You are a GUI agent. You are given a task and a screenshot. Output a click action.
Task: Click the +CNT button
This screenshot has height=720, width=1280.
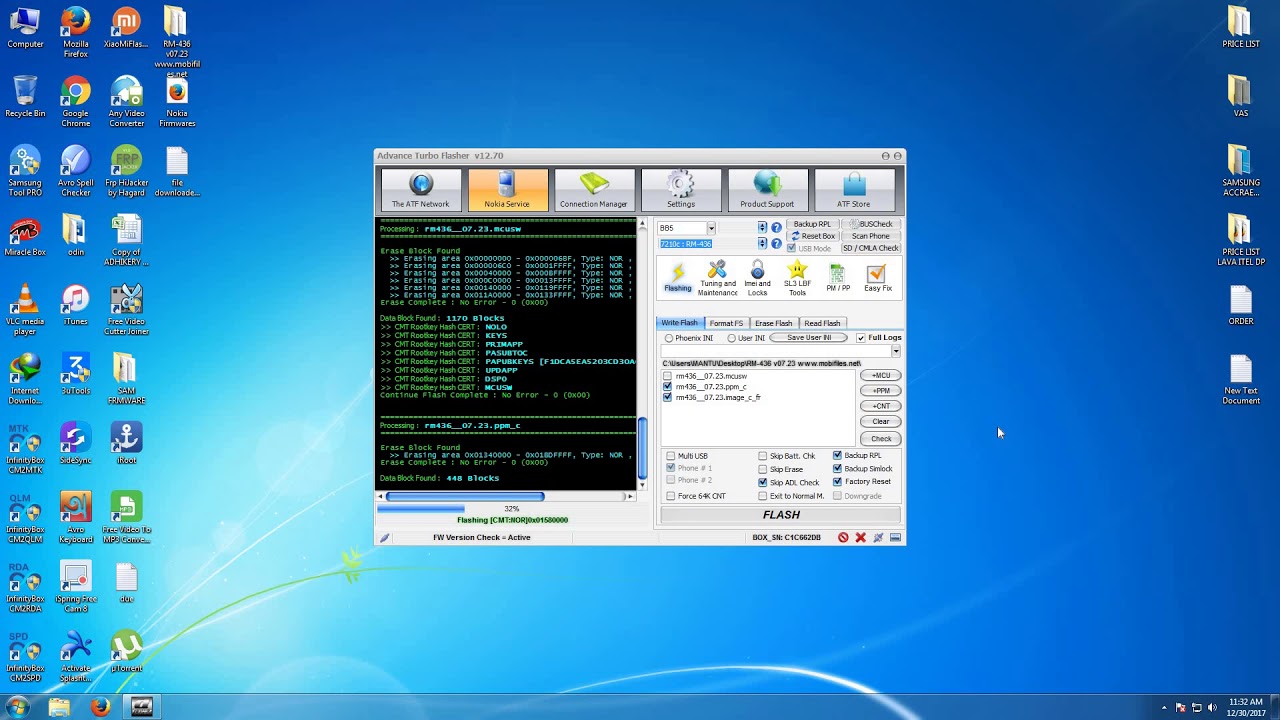click(x=880, y=406)
